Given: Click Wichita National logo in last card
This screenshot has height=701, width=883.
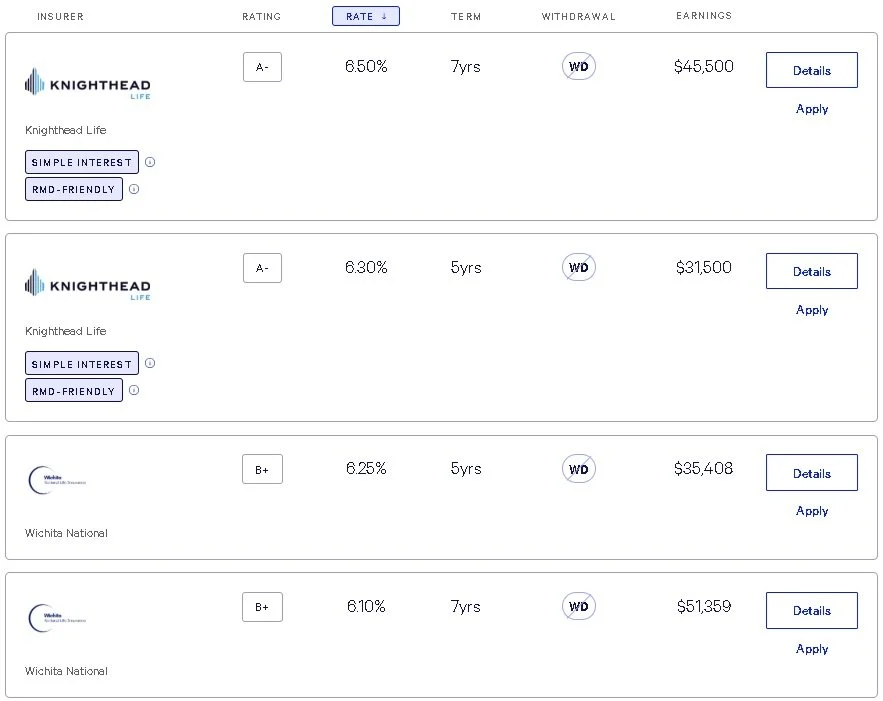Looking at the screenshot, I should [x=58, y=617].
